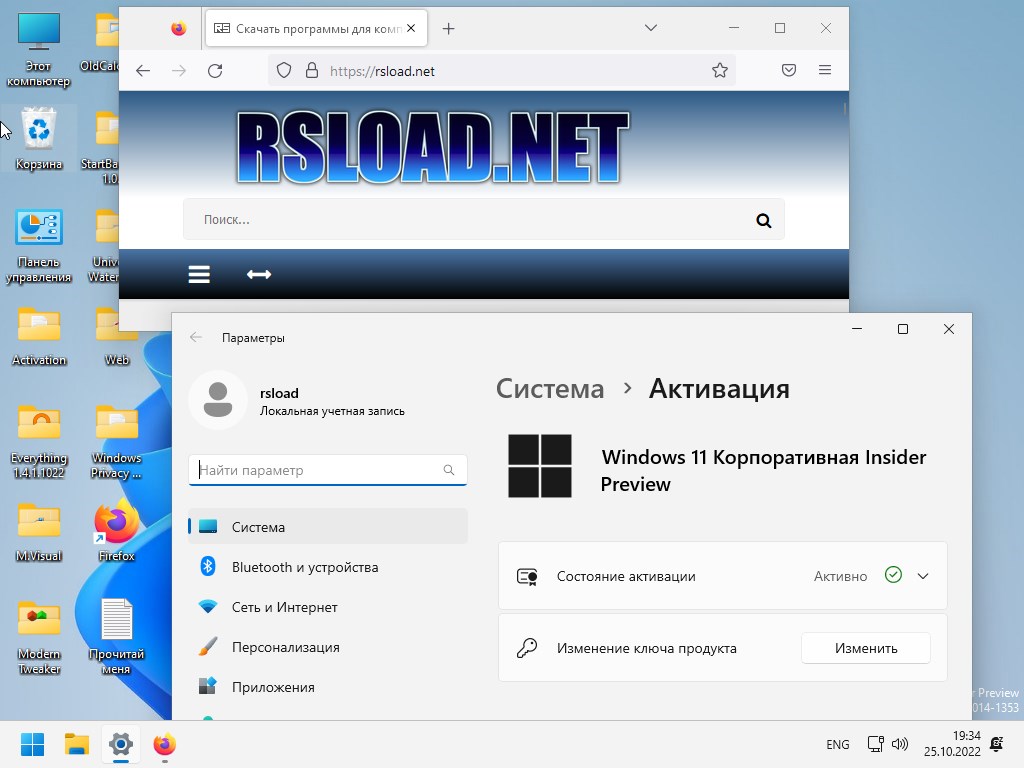This screenshot has width=1024, height=768.
Task: Select the 'Web' desktop folder
Action: (116, 336)
